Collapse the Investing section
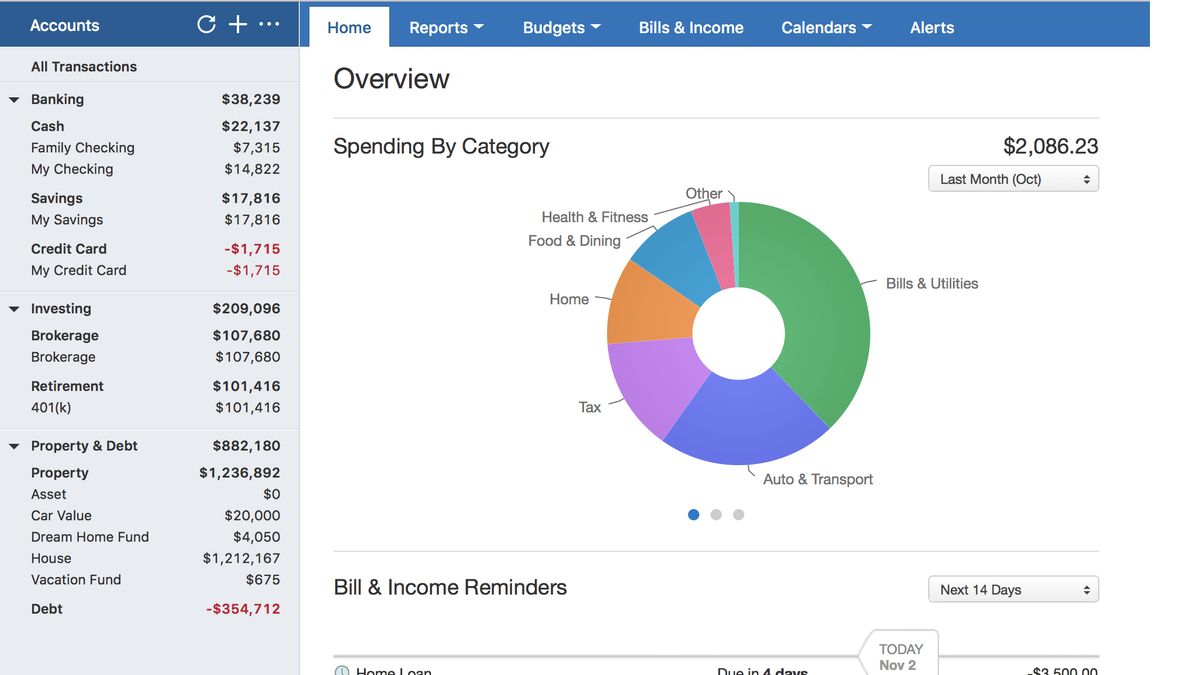 tap(12, 308)
